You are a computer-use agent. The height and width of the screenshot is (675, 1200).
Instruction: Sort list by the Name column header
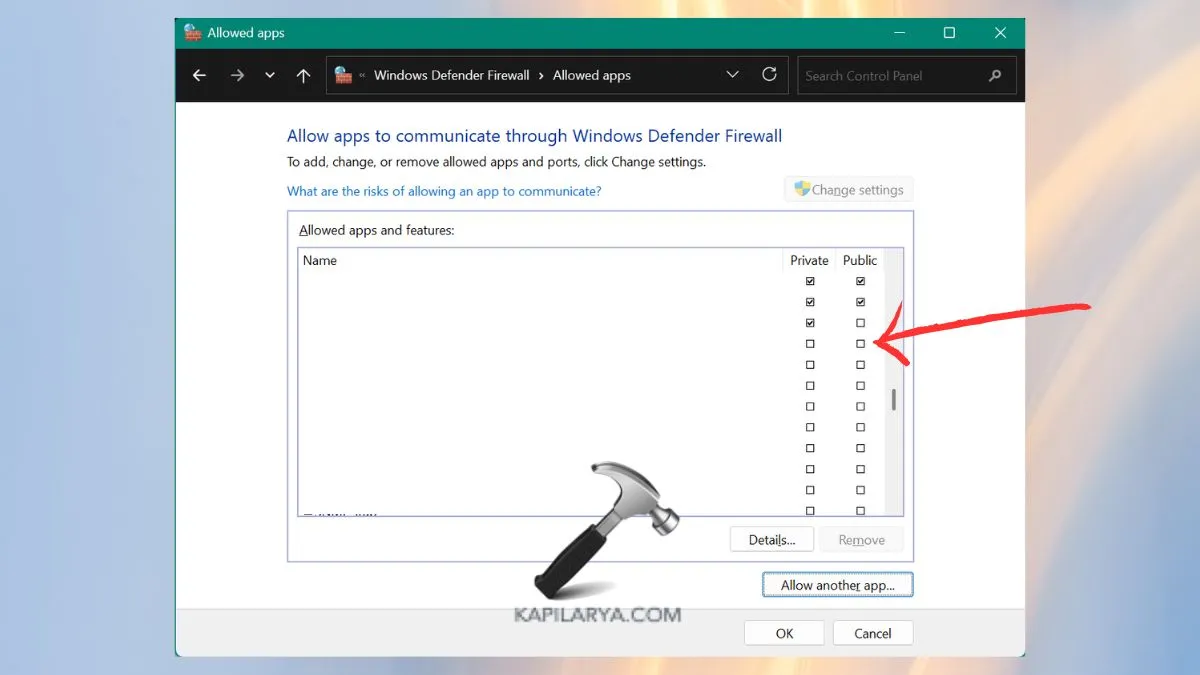tap(541, 260)
